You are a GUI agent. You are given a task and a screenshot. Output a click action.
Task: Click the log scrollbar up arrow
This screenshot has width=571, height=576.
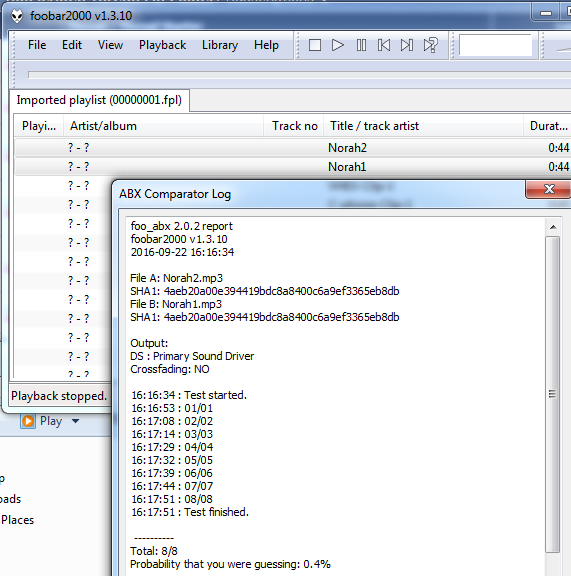(x=553, y=227)
